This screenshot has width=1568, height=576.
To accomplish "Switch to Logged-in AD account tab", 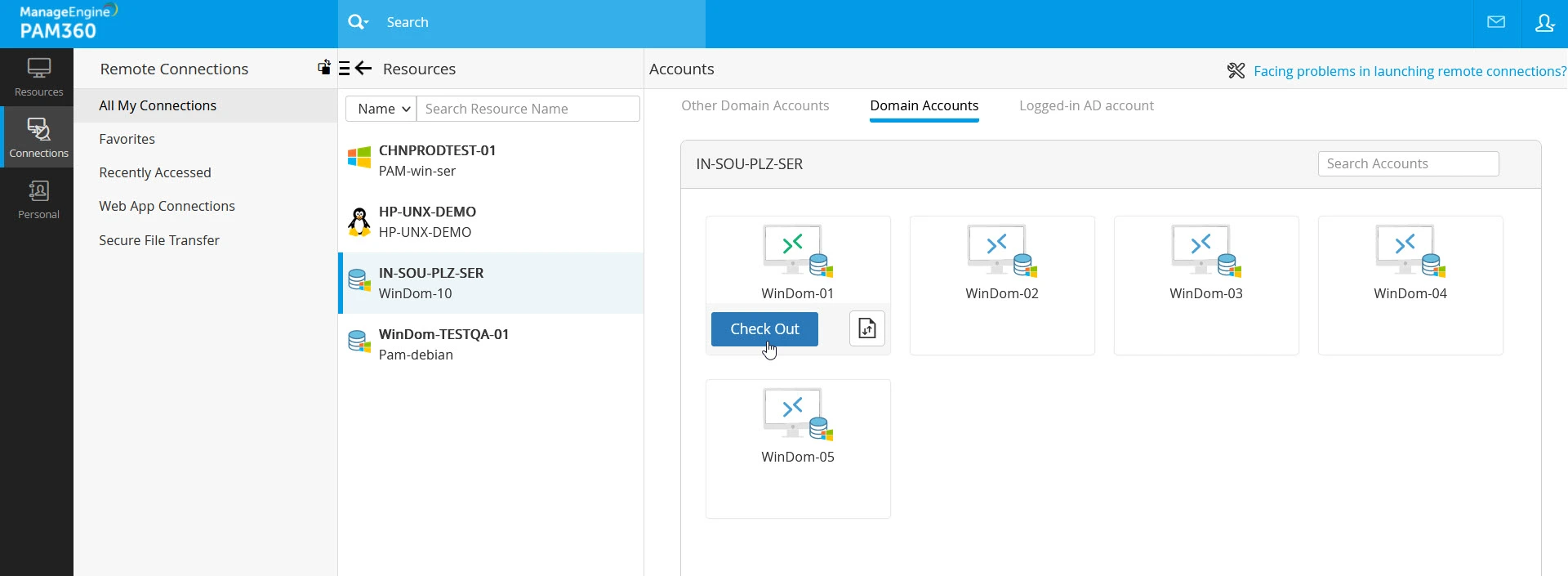I will [1085, 105].
